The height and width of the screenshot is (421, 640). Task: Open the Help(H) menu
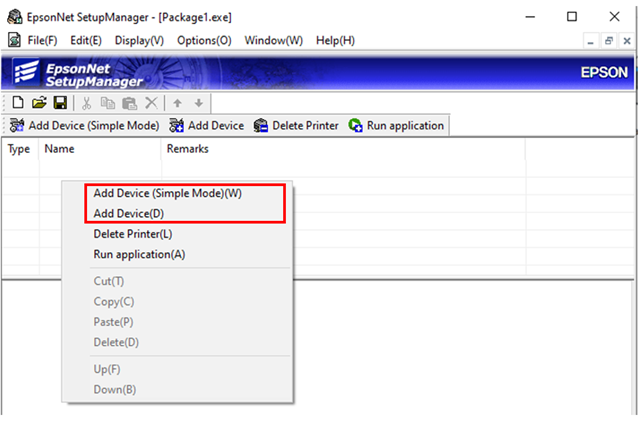click(x=335, y=40)
